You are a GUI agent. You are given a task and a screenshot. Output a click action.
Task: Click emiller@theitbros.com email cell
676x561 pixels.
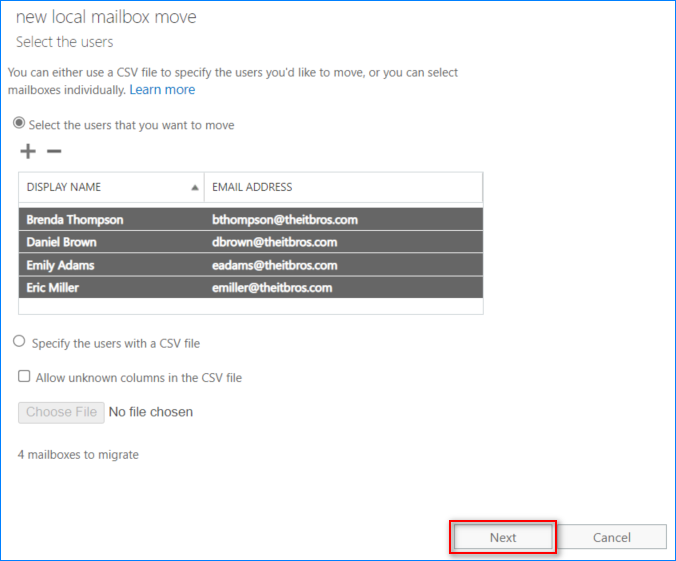(x=272, y=288)
